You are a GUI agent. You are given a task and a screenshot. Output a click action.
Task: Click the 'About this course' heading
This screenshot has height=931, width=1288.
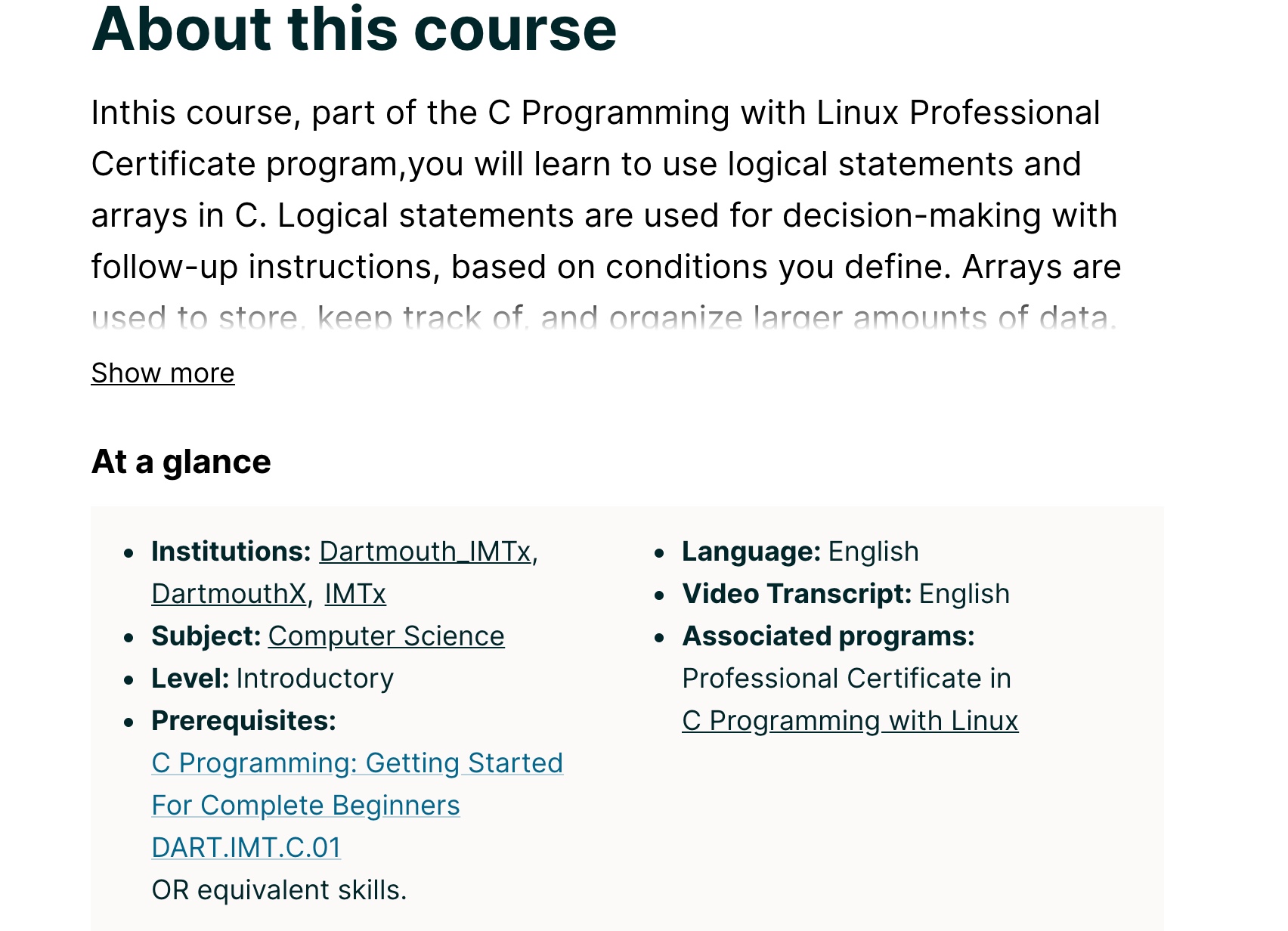pos(354,29)
